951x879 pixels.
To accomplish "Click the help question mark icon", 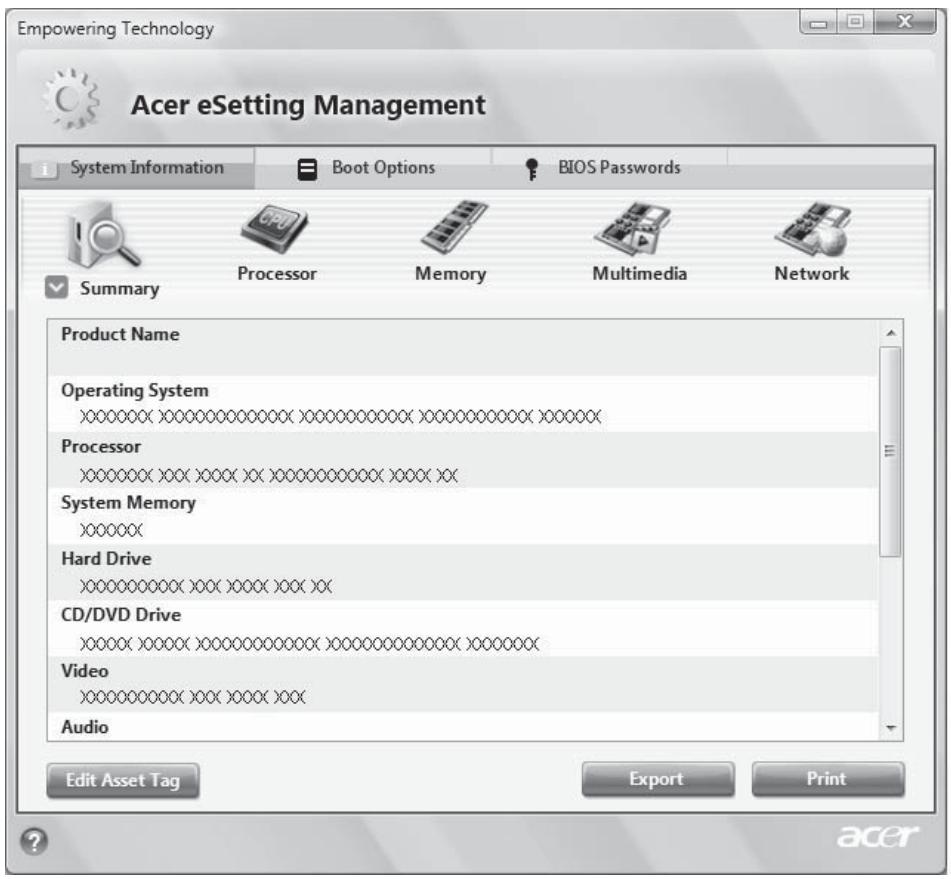I will [x=34, y=841].
